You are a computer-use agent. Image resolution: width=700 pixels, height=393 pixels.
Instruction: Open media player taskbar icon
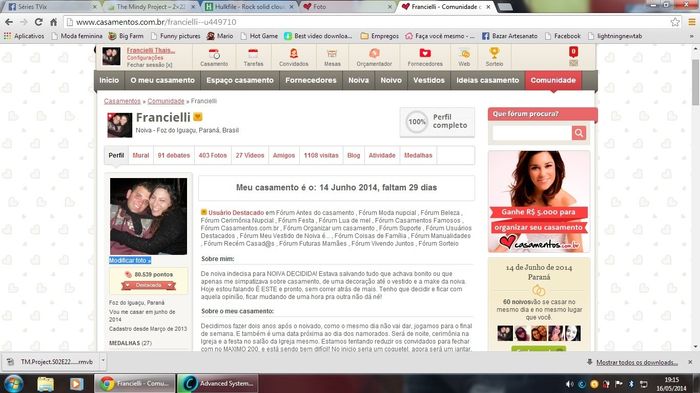click(x=76, y=384)
